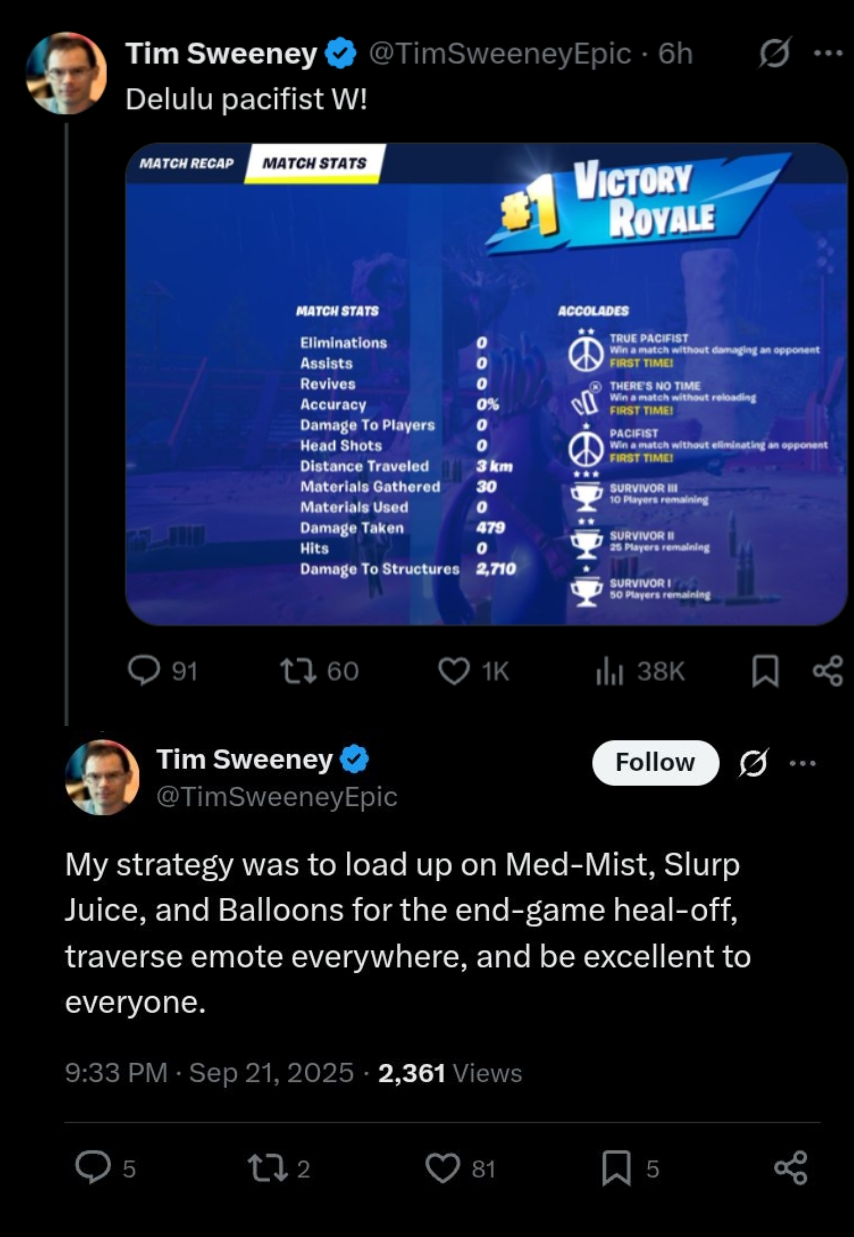This screenshot has height=1237, width=854.
Task: Share the top tweet via share icon
Action: point(827,671)
